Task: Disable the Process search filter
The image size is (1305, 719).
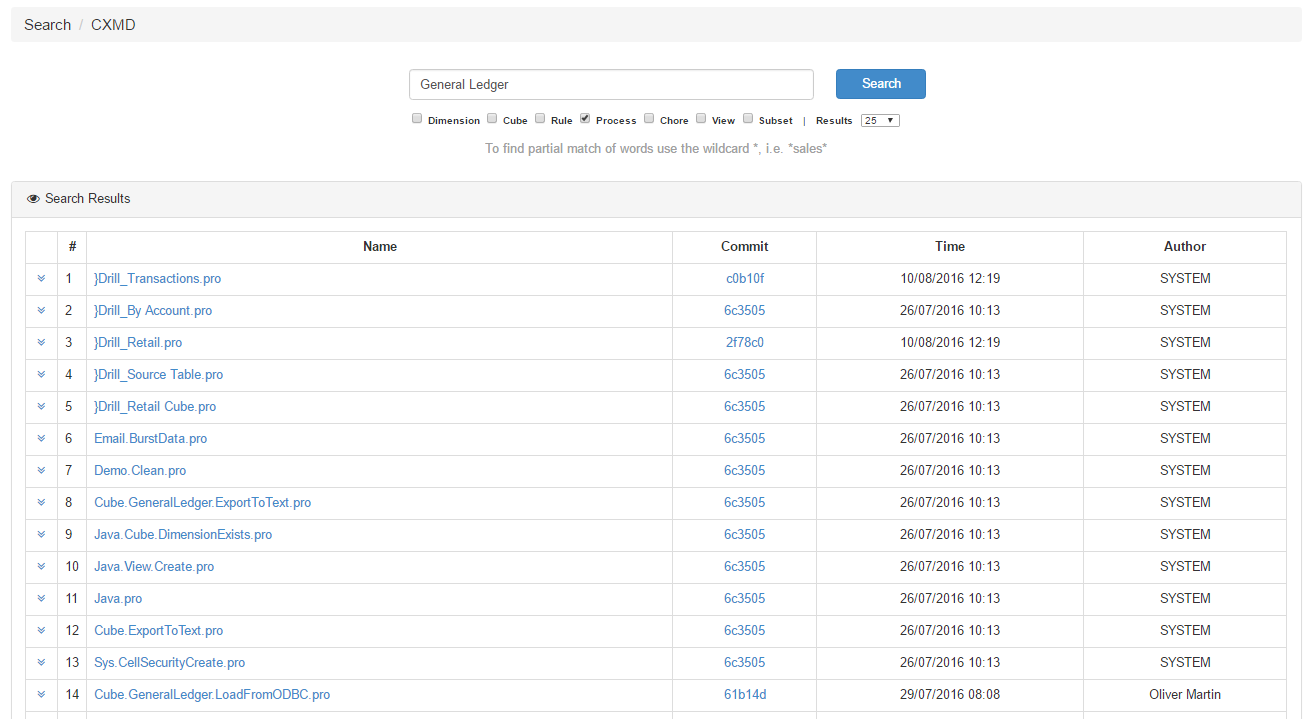Action: [x=584, y=118]
